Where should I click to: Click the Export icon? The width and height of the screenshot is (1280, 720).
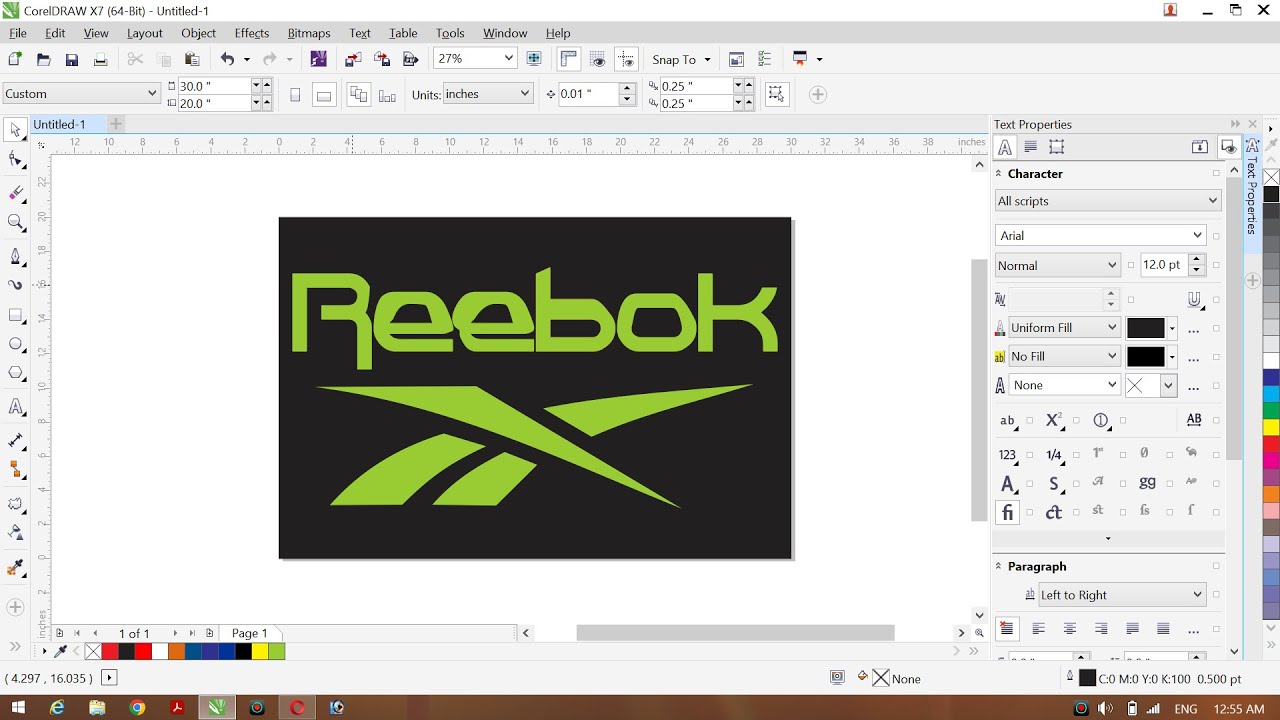pyautogui.click(x=382, y=60)
